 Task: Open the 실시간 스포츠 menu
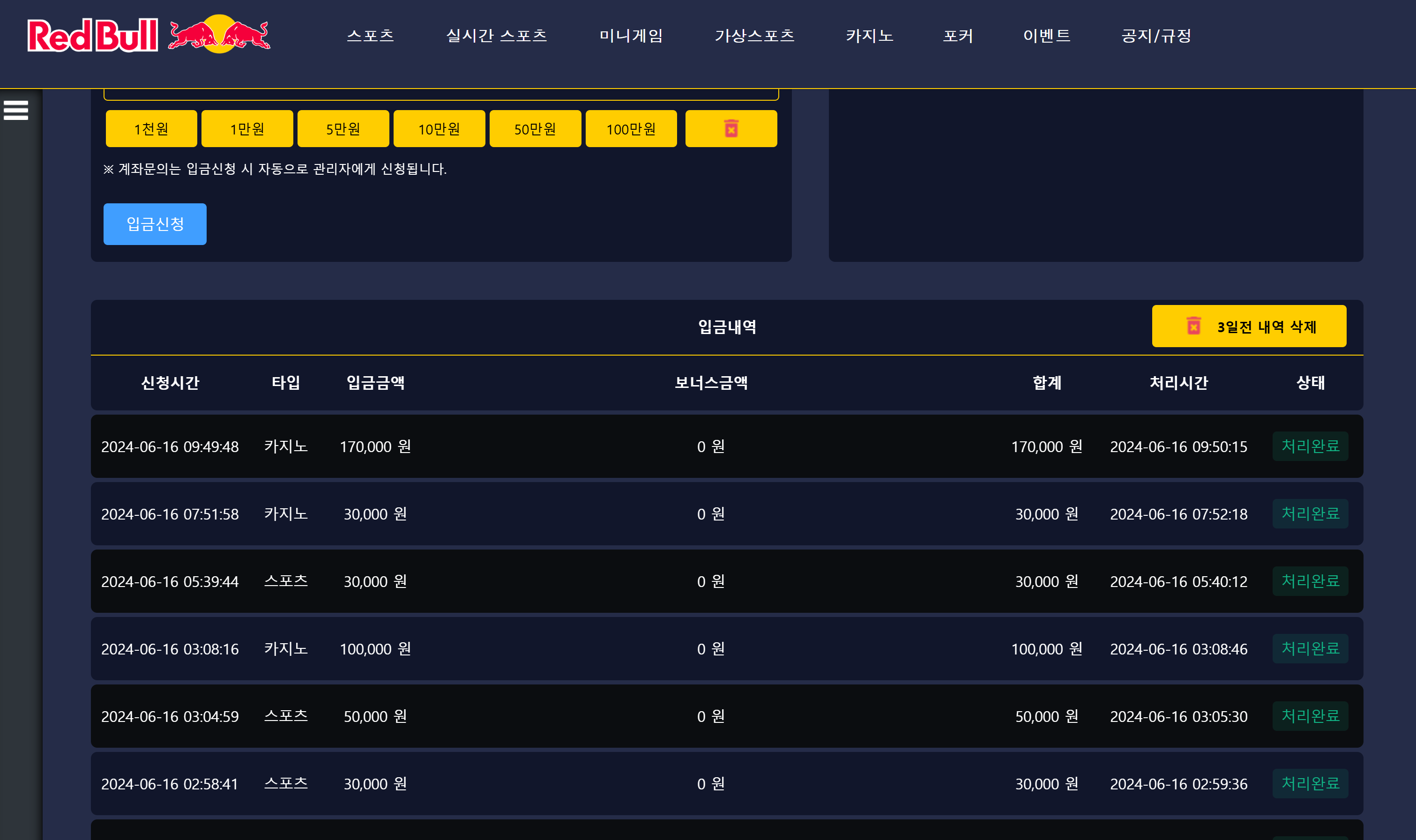(x=496, y=36)
